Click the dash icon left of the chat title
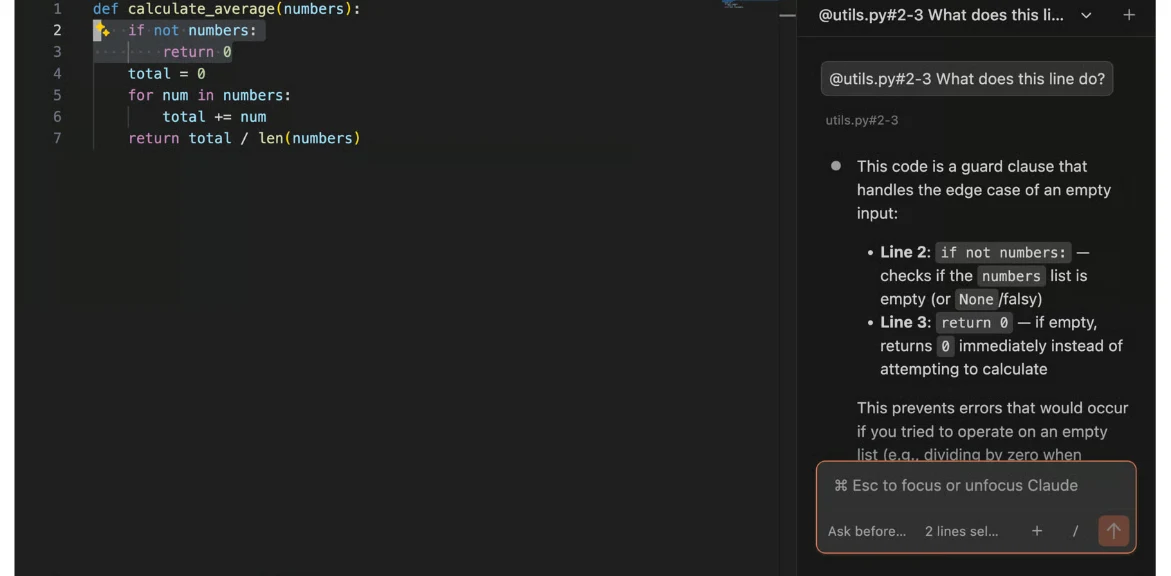Viewport: 1171px width, 576px height. [x=787, y=15]
